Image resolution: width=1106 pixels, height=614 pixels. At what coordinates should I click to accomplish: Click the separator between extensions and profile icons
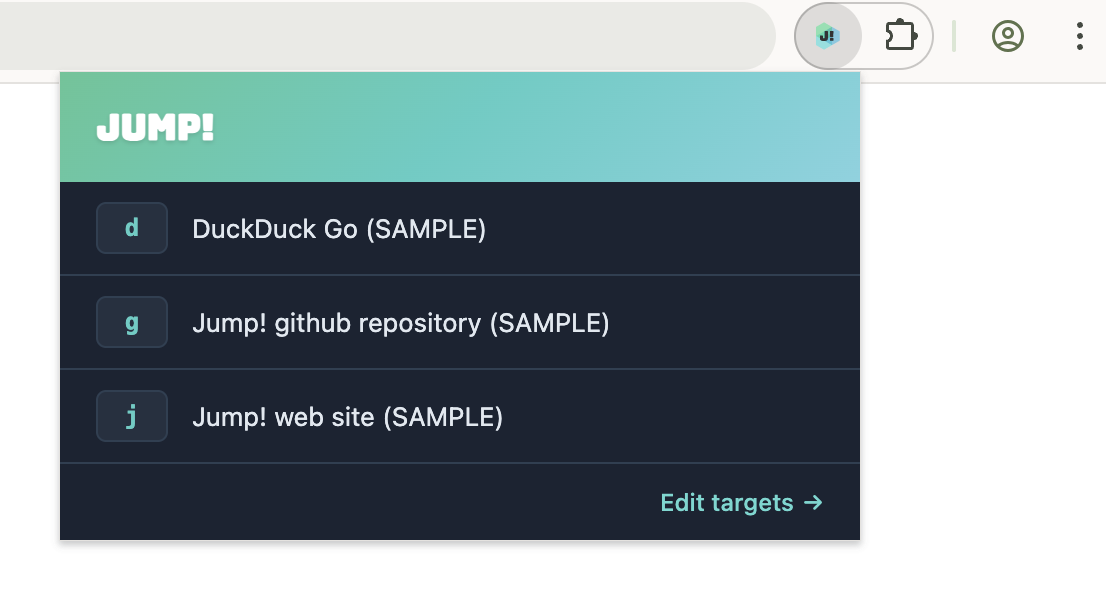click(x=955, y=35)
